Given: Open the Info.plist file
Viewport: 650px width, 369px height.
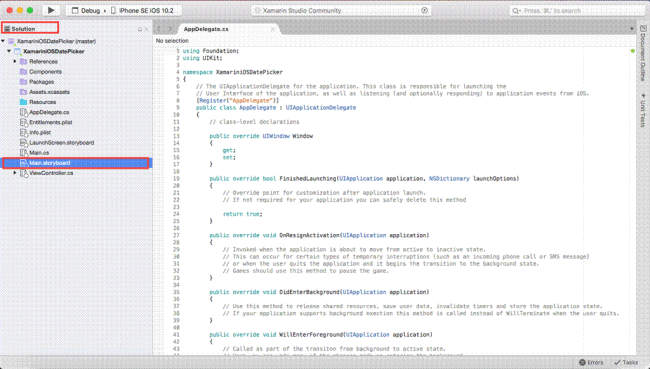Looking at the screenshot, I should (x=40, y=133).
